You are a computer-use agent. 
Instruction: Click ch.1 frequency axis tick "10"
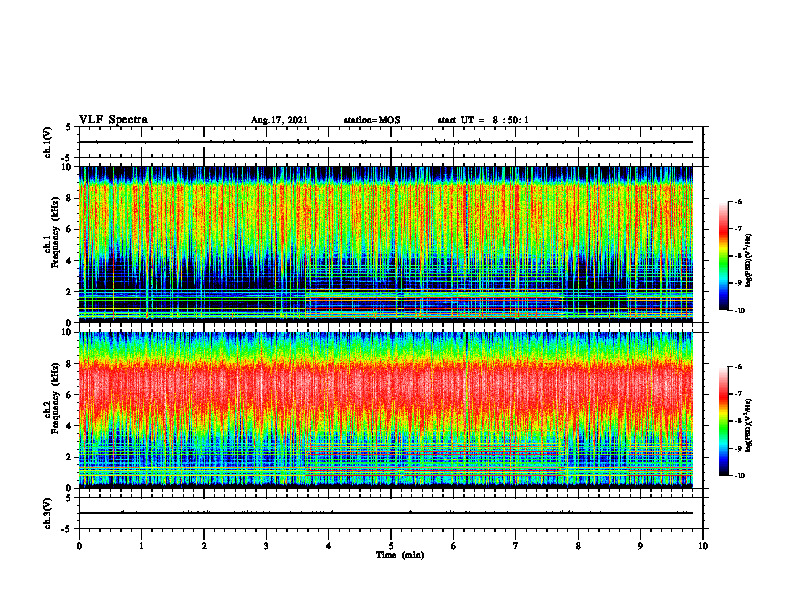click(x=67, y=167)
